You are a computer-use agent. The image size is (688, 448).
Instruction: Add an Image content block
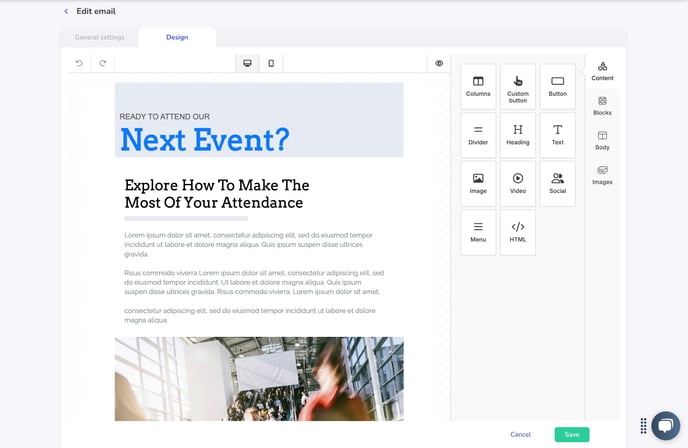point(478,183)
